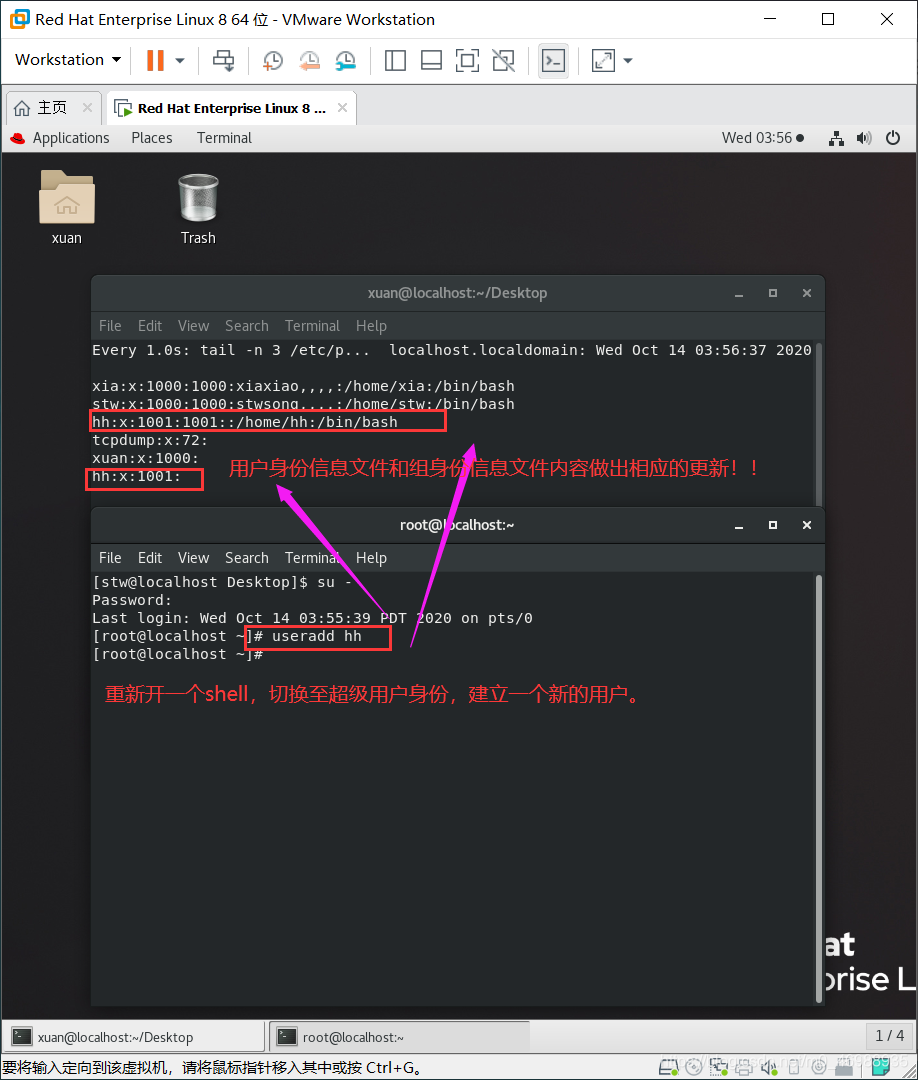918x1080 pixels.
Task: Take a snapshot of this virtual machine
Action: point(273,61)
